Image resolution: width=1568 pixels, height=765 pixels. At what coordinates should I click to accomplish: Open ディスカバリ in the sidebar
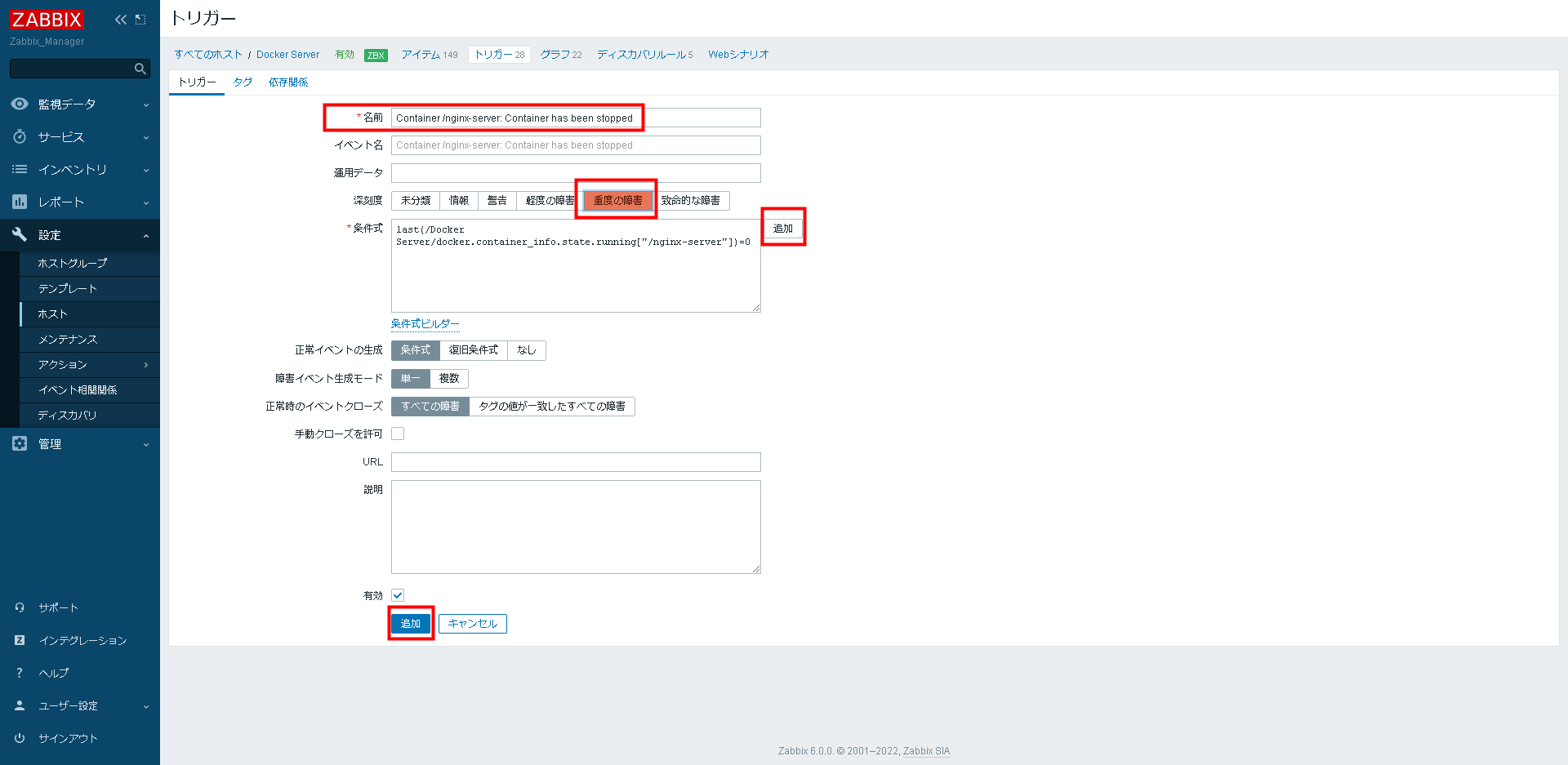click(x=90, y=415)
